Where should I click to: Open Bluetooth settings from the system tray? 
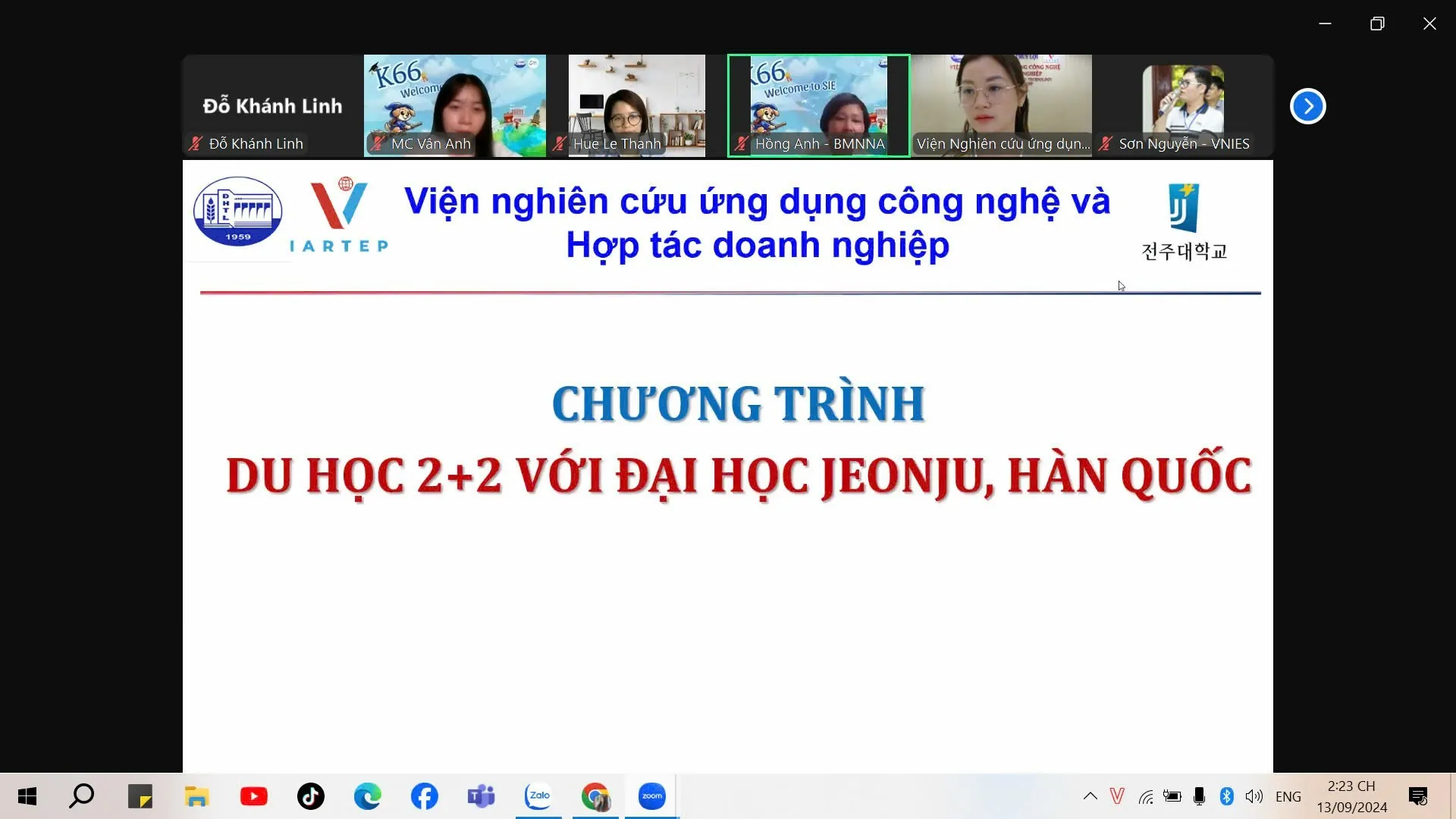[1227, 796]
